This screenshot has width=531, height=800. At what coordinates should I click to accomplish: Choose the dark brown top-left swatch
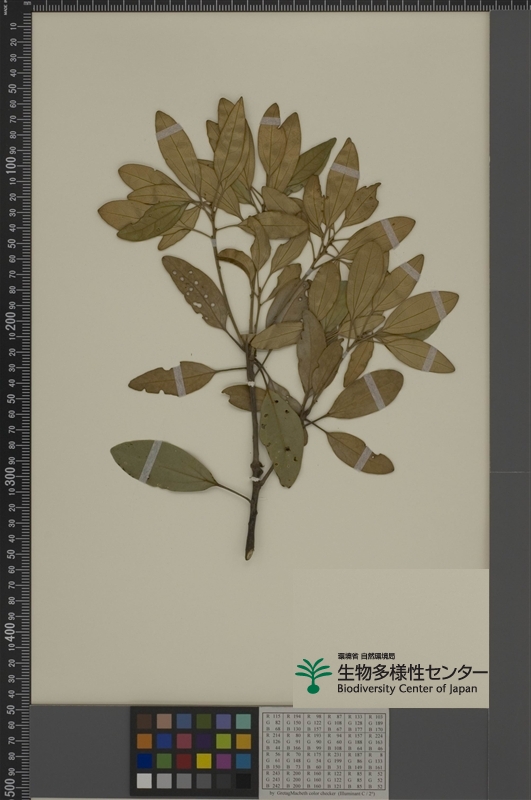(144, 721)
